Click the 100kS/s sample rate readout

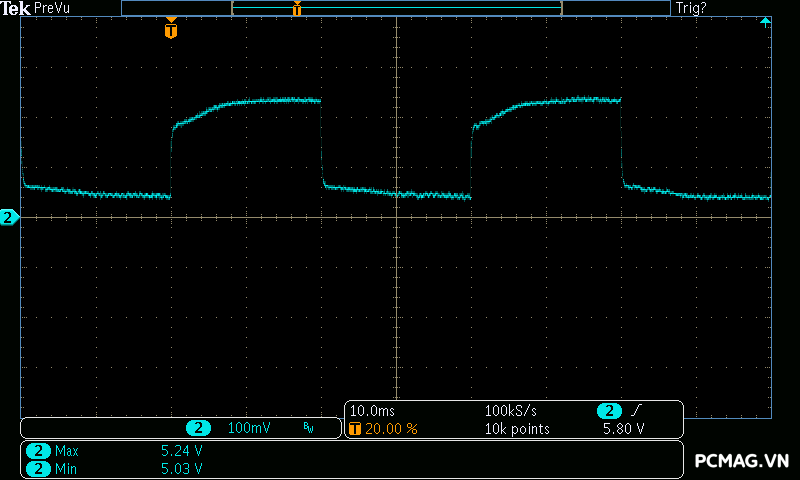512,411
